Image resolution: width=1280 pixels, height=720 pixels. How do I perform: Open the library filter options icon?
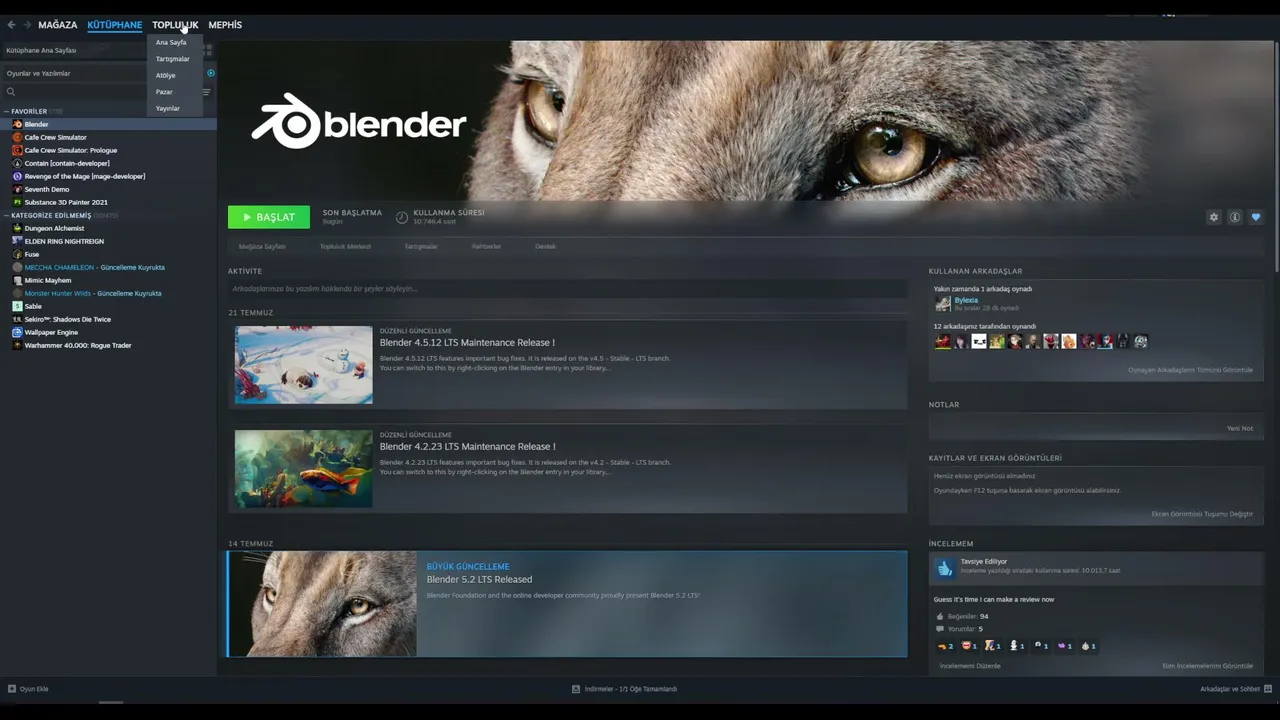[x=206, y=92]
